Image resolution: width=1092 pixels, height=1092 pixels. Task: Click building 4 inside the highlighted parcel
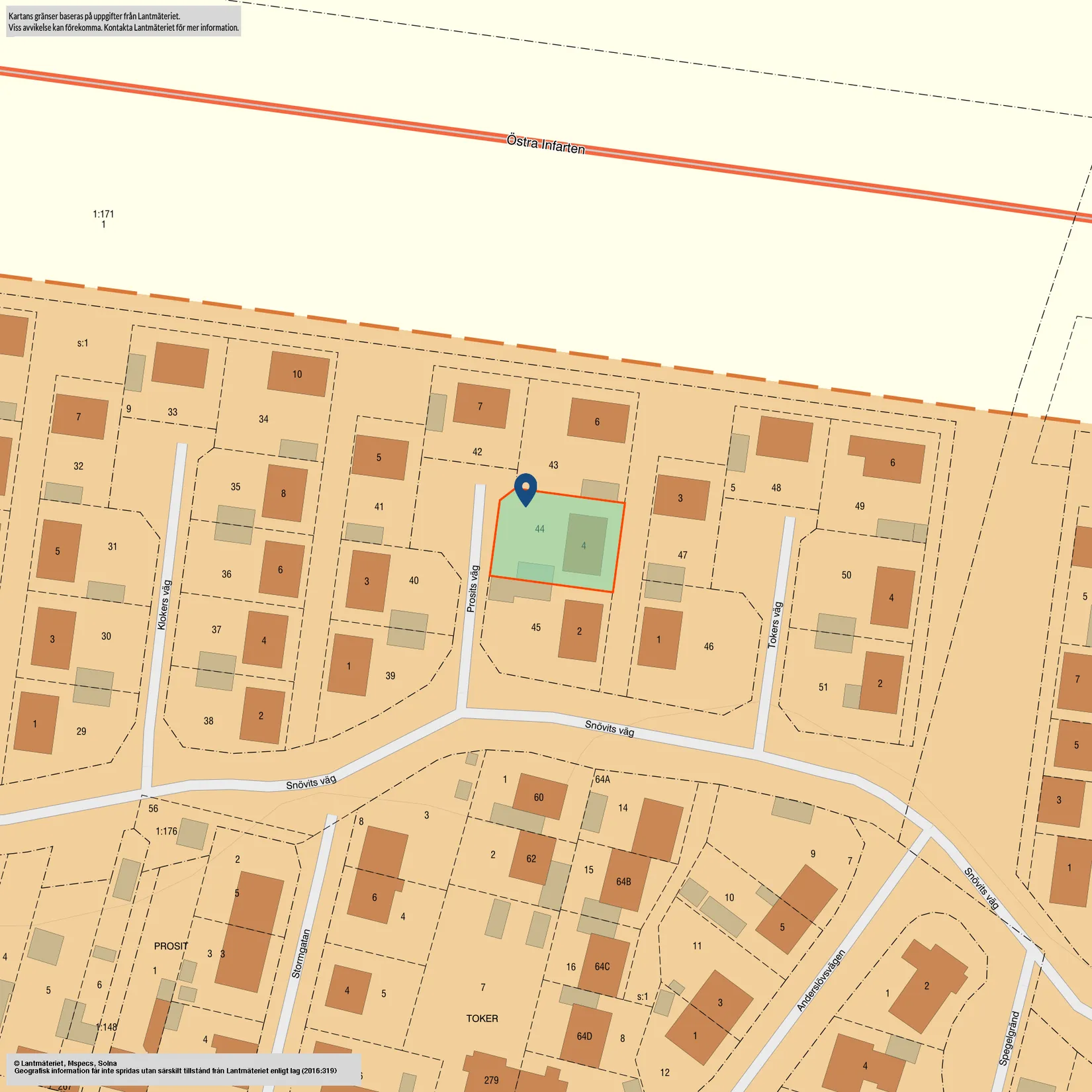[585, 545]
